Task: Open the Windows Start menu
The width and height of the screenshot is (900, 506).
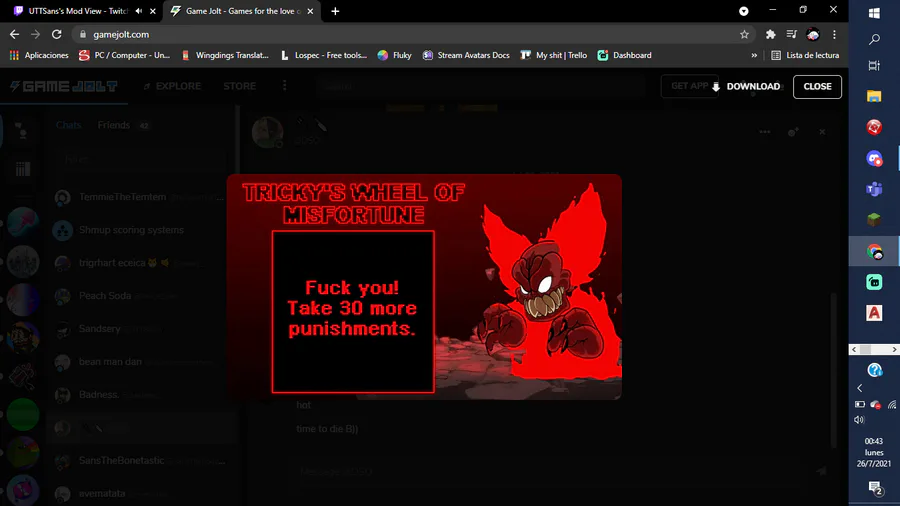Action: [x=874, y=12]
